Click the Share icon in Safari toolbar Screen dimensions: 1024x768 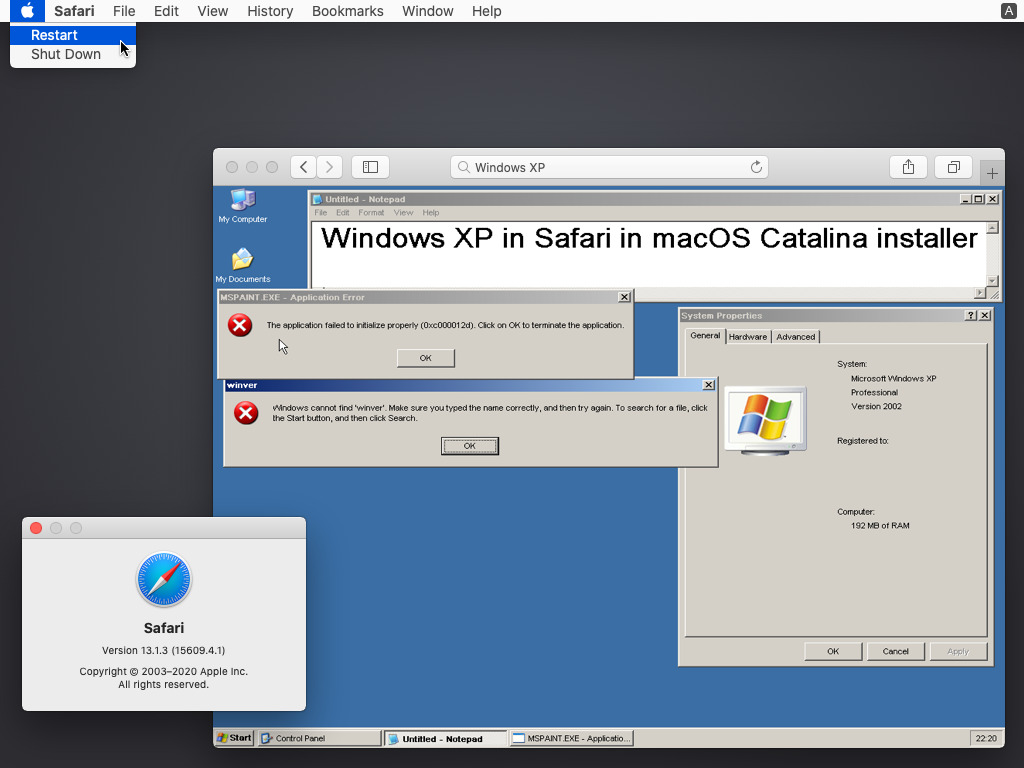[x=908, y=167]
